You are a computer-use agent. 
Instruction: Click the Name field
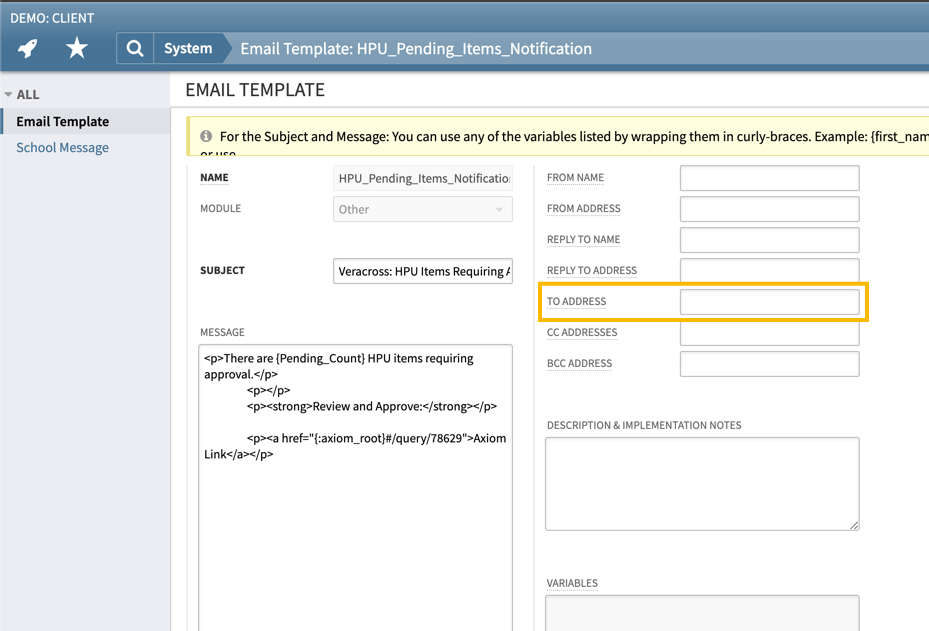click(422, 178)
